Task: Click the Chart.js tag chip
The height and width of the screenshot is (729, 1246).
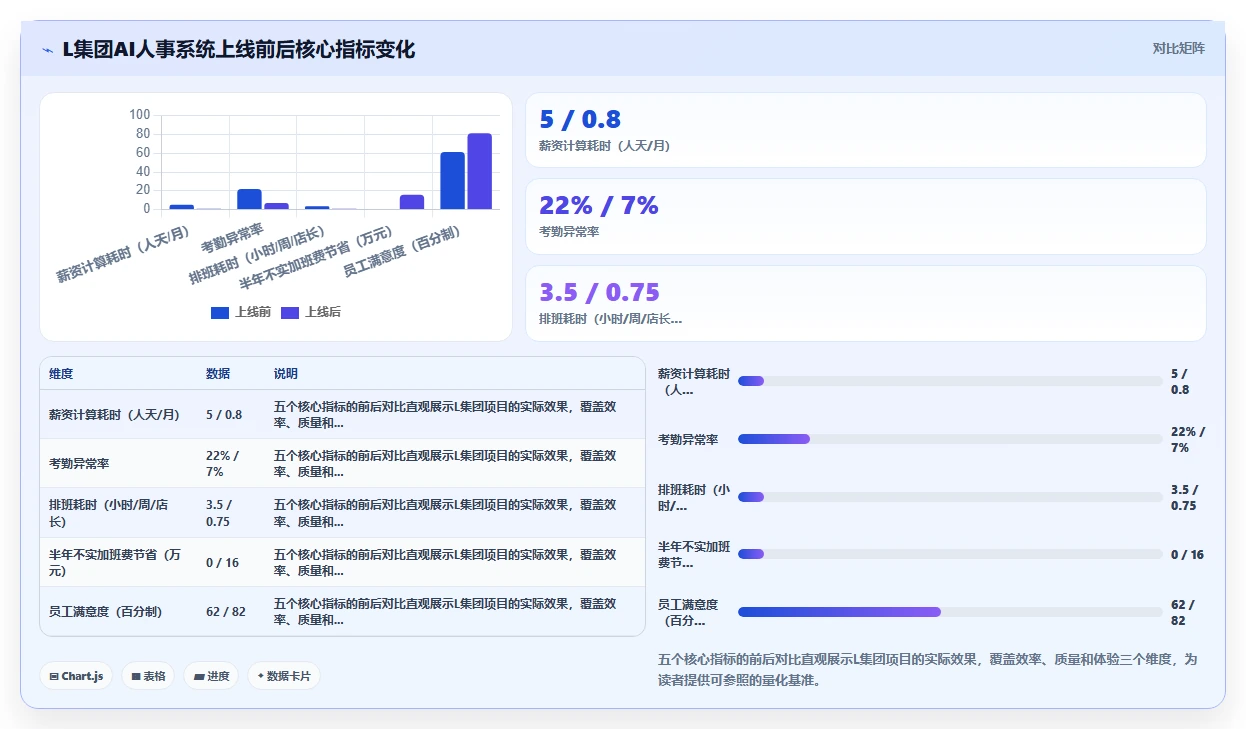Action: click(77, 676)
